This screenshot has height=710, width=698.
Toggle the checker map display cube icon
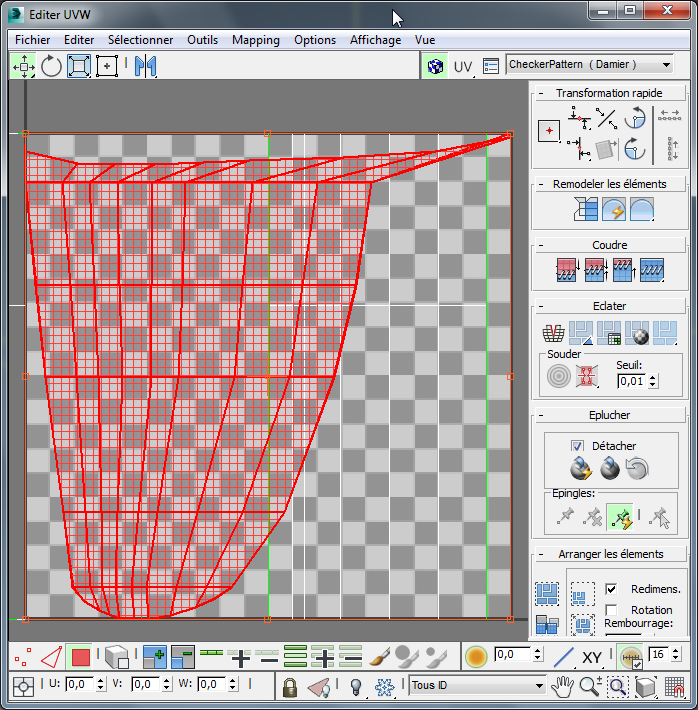coord(435,67)
